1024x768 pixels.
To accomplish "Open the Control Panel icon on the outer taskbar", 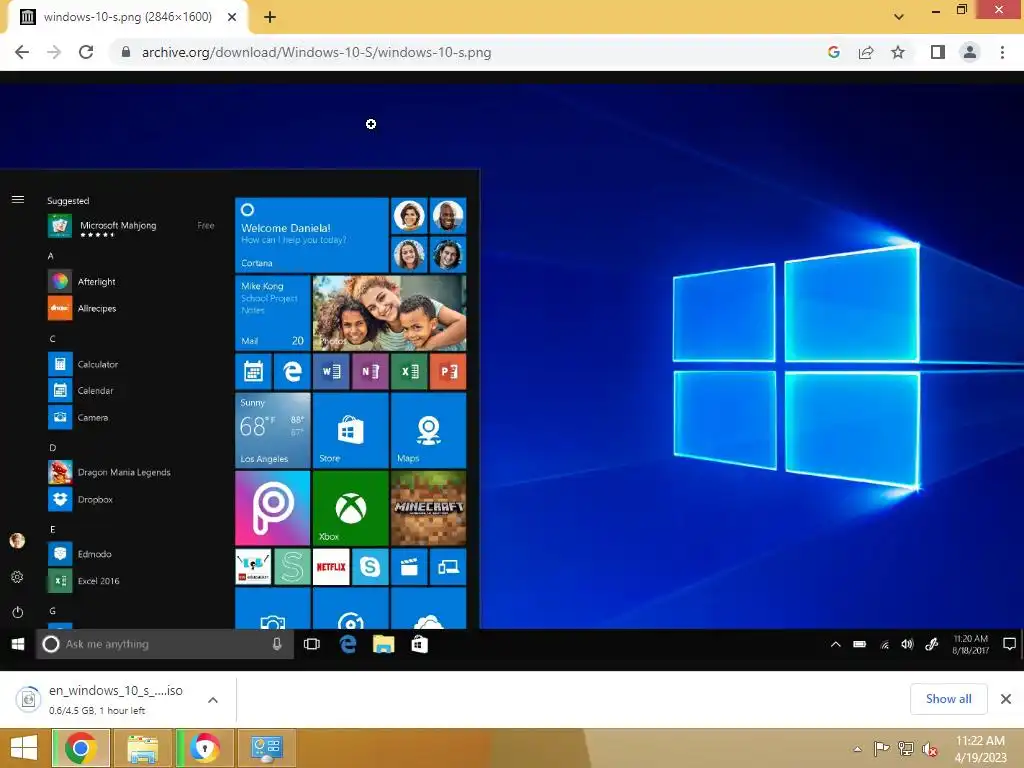I will [266, 748].
